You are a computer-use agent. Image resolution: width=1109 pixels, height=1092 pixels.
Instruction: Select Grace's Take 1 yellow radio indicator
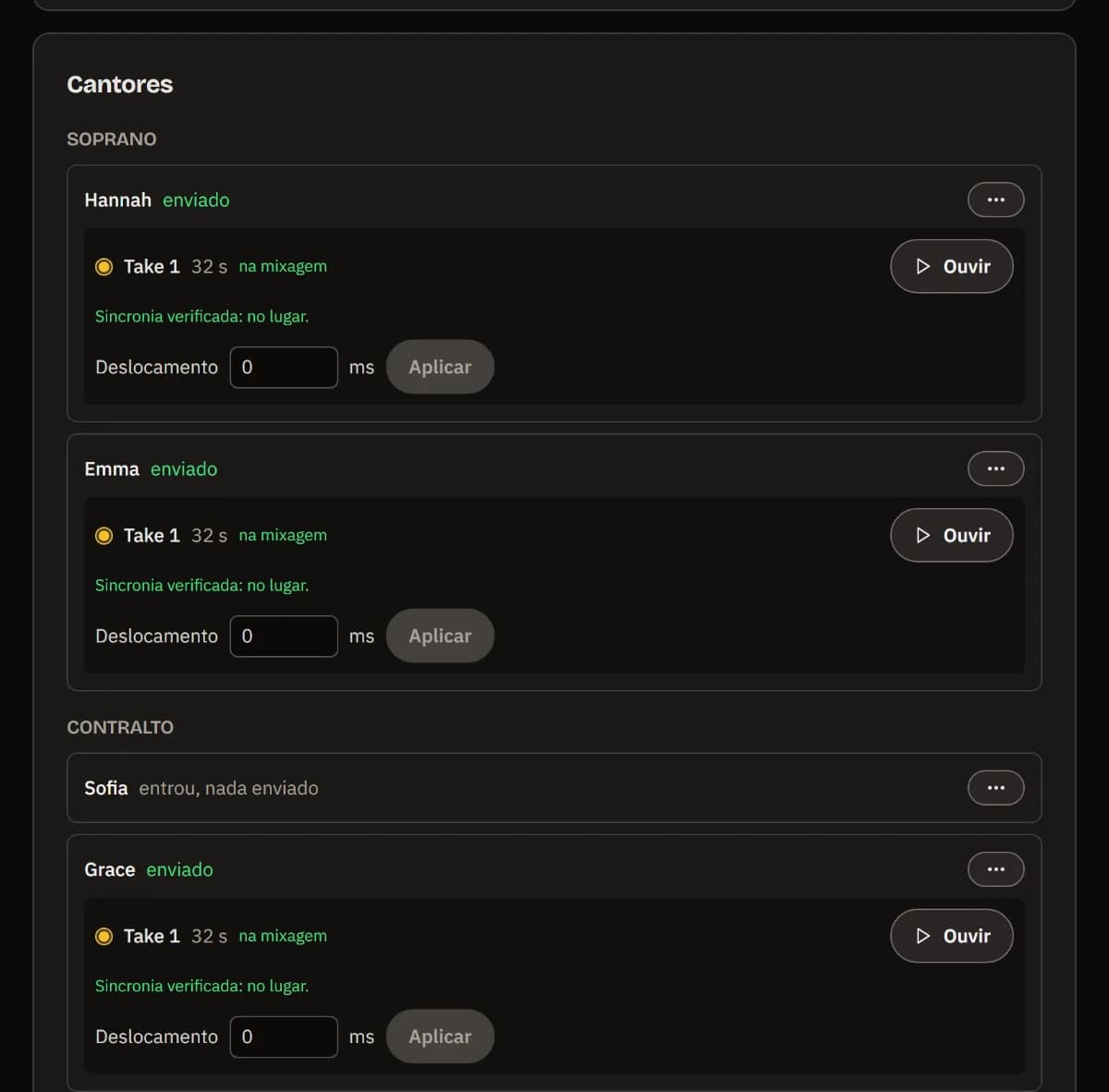pyautogui.click(x=104, y=937)
